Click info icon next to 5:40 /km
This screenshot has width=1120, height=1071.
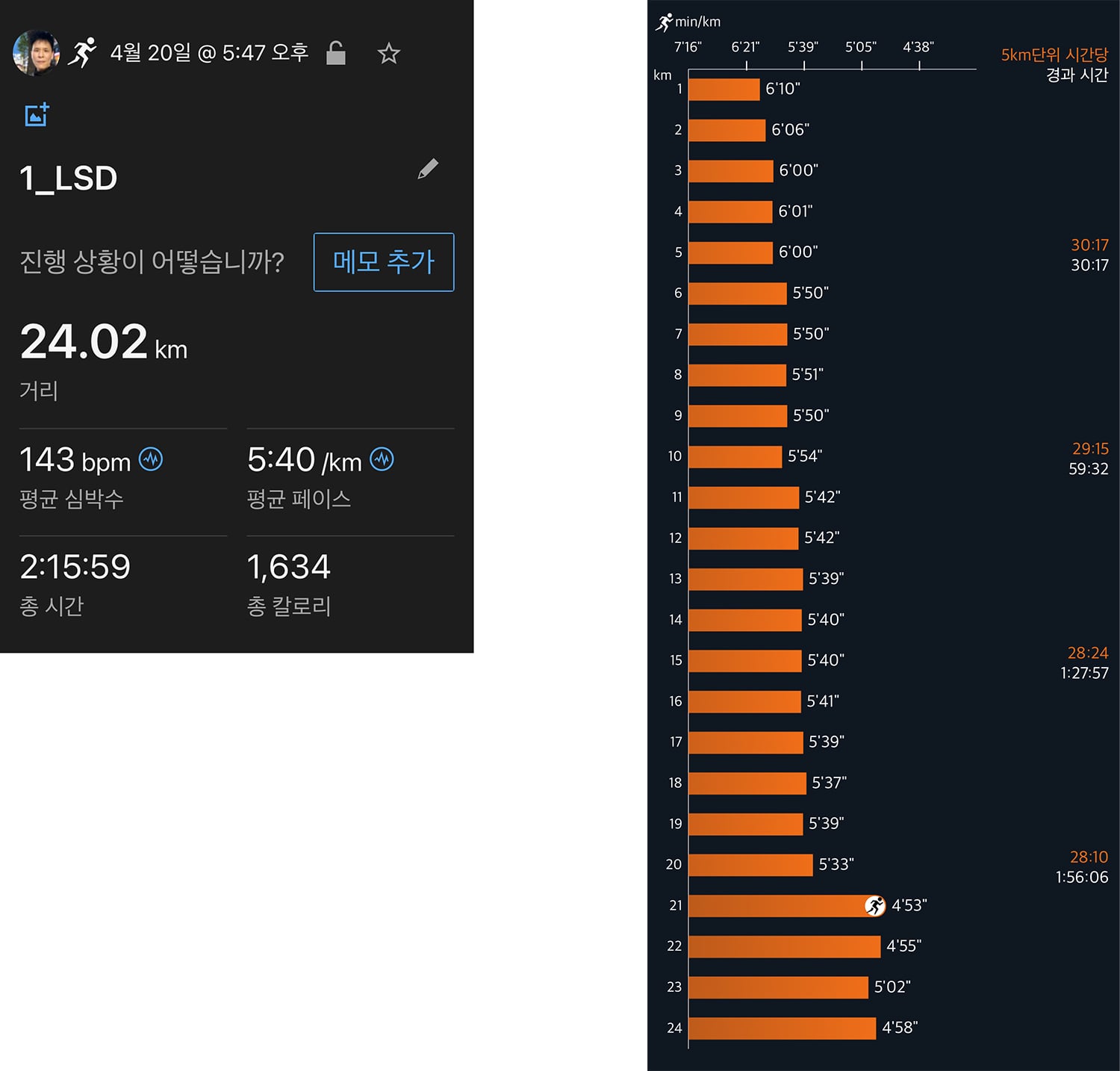pyautogui.click(x=382, y=459)
